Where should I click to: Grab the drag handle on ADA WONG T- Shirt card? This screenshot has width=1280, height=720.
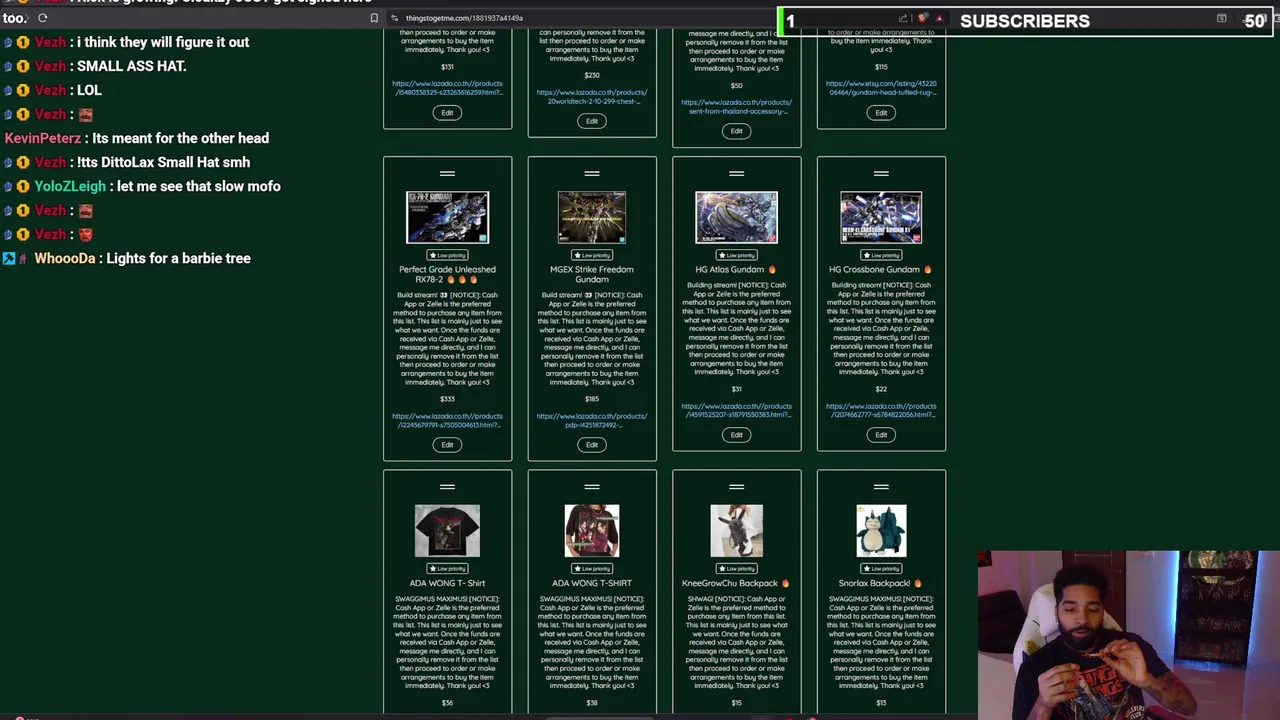447,487
